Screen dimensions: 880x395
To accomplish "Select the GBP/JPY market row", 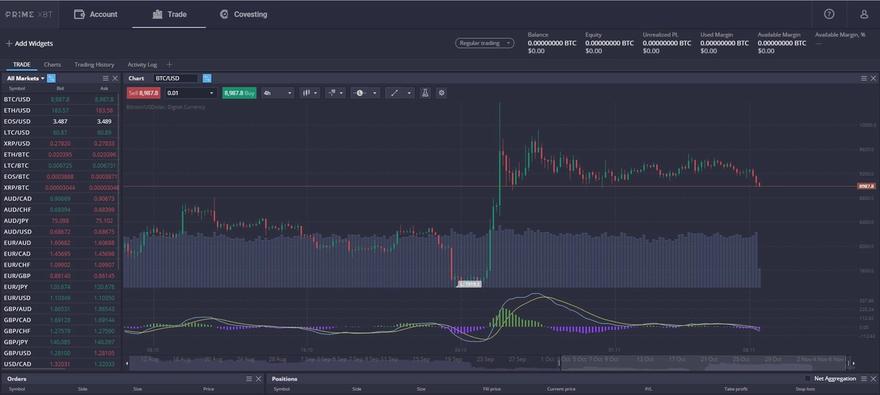I will [61, 342].
